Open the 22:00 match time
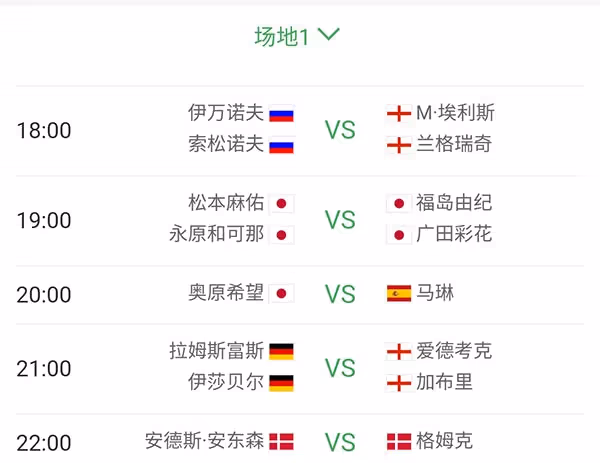This screenshot has height=463, width=600. 44,443
